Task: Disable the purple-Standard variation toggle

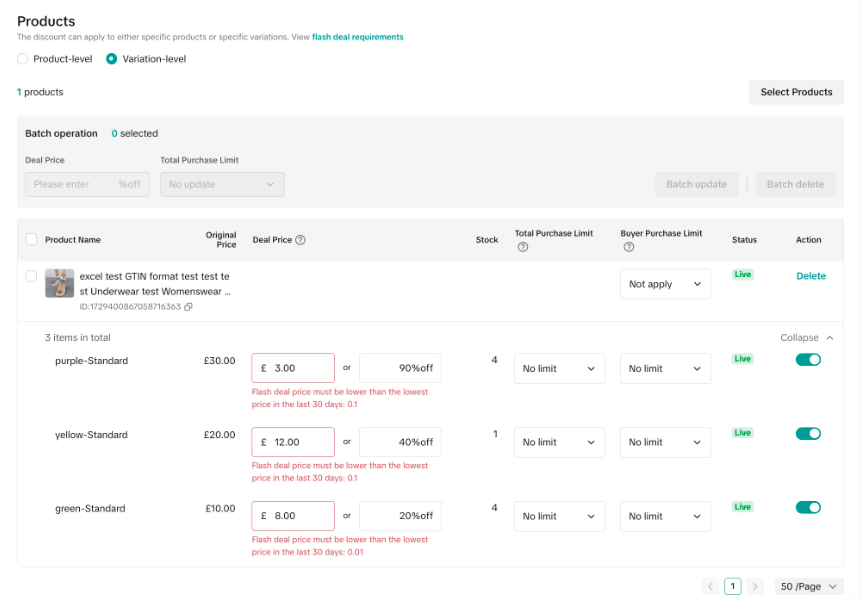Action: [808, 360]
